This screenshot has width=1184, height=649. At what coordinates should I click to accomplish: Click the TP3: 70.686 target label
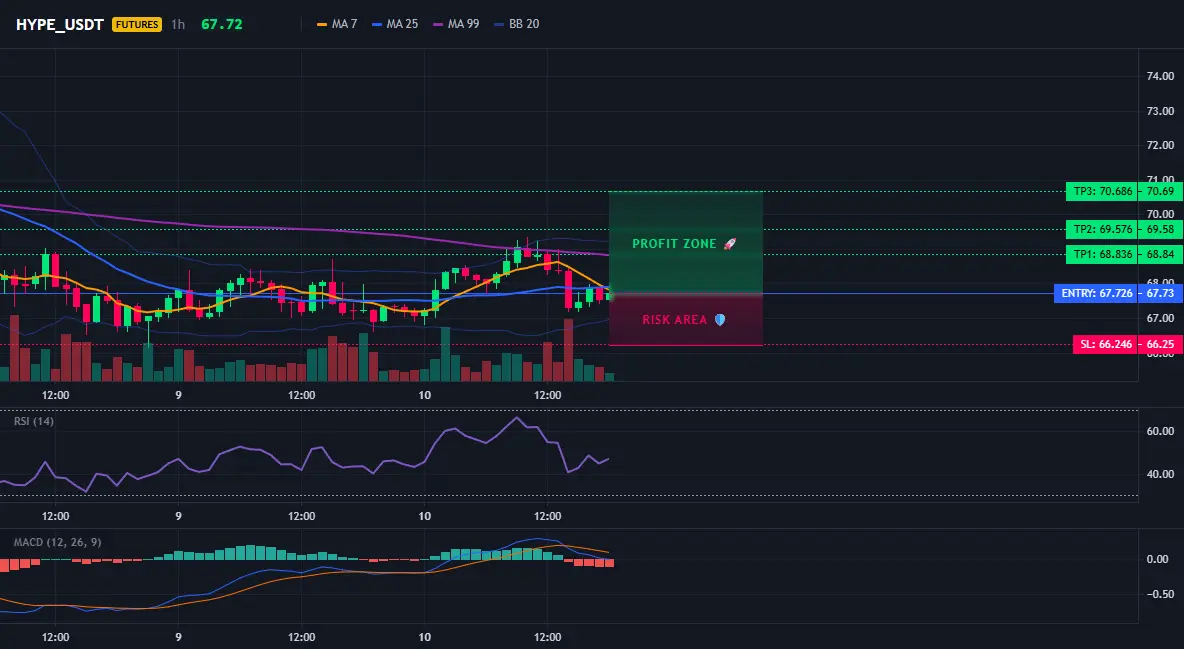click(1102, 191)
